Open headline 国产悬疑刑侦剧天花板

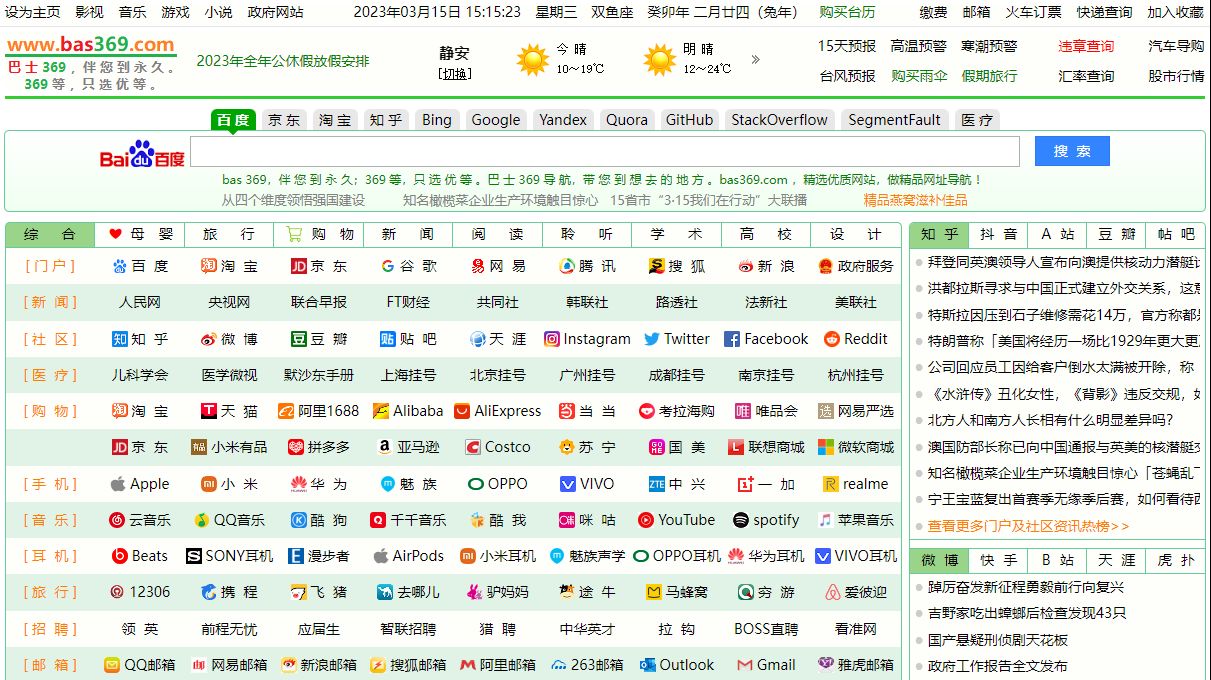tap(998, 640)
